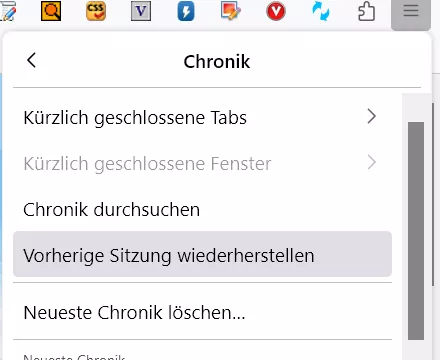Click the panel's vertical scrollbar thumb
The width and height of the screenshot is (440, 360).
click(x=416, y=231)
